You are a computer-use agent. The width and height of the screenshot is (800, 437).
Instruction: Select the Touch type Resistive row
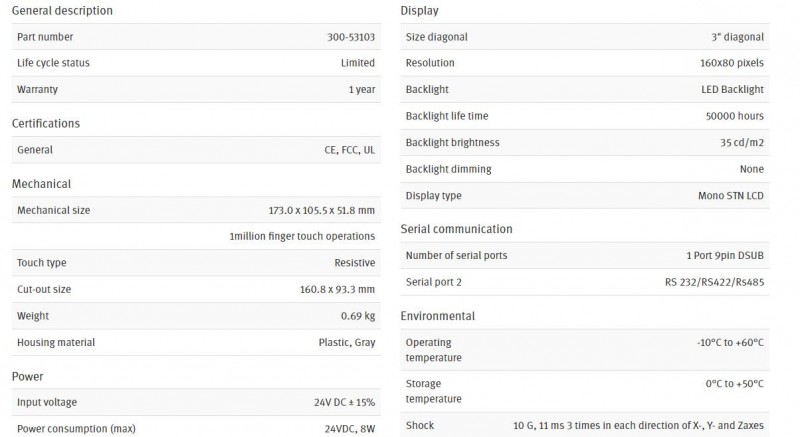tap(196, 263)
